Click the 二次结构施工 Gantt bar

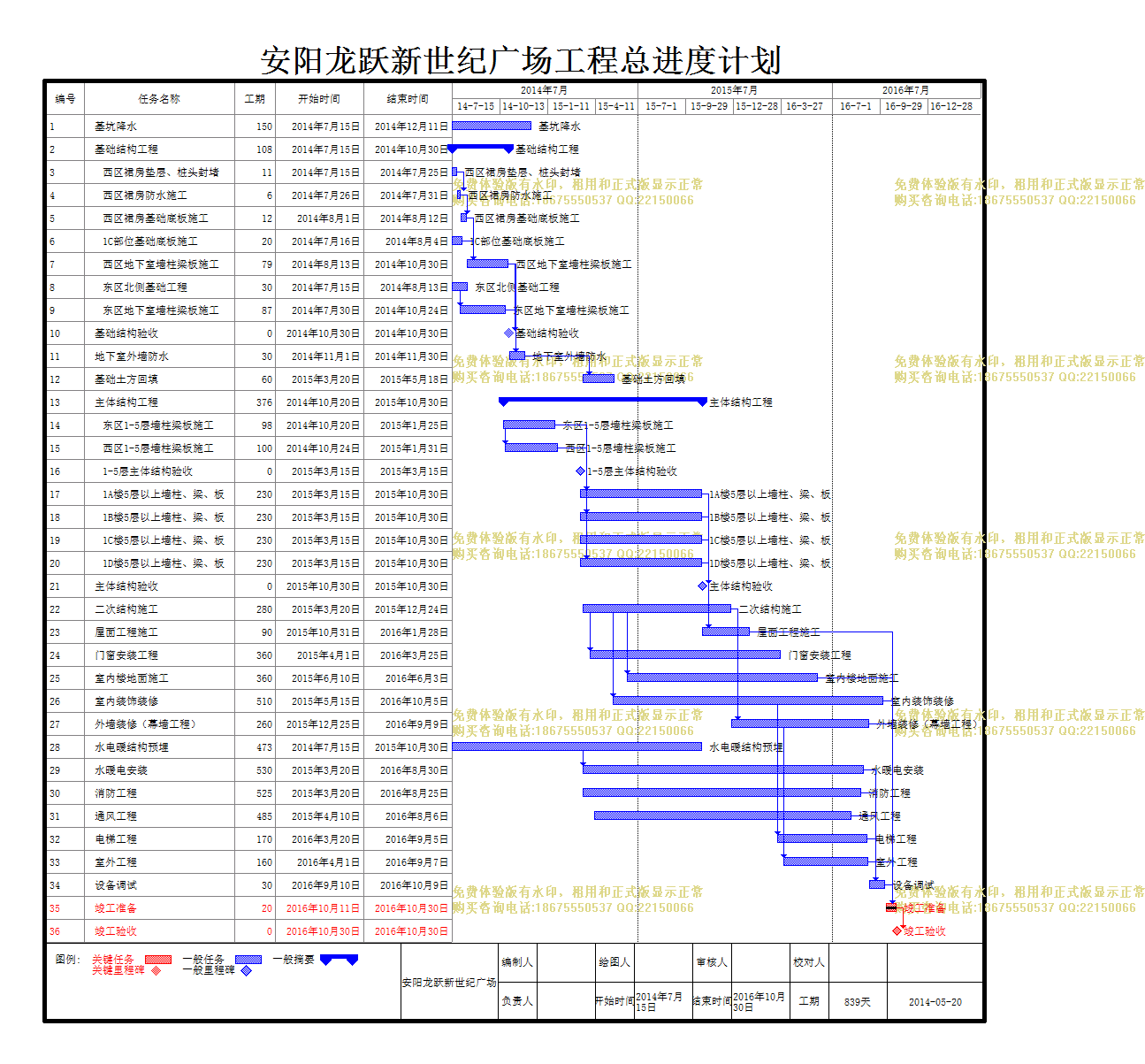click(657, 609)
